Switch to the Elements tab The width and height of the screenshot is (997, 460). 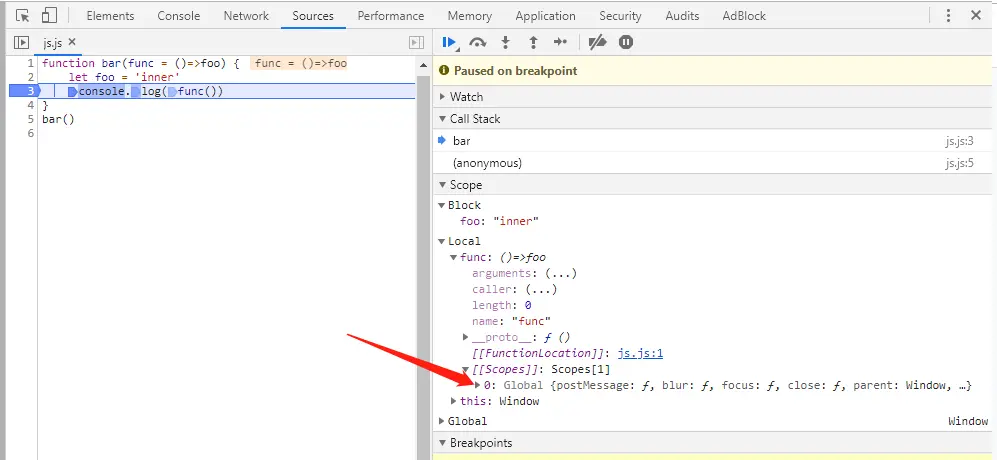click(110, 16)
